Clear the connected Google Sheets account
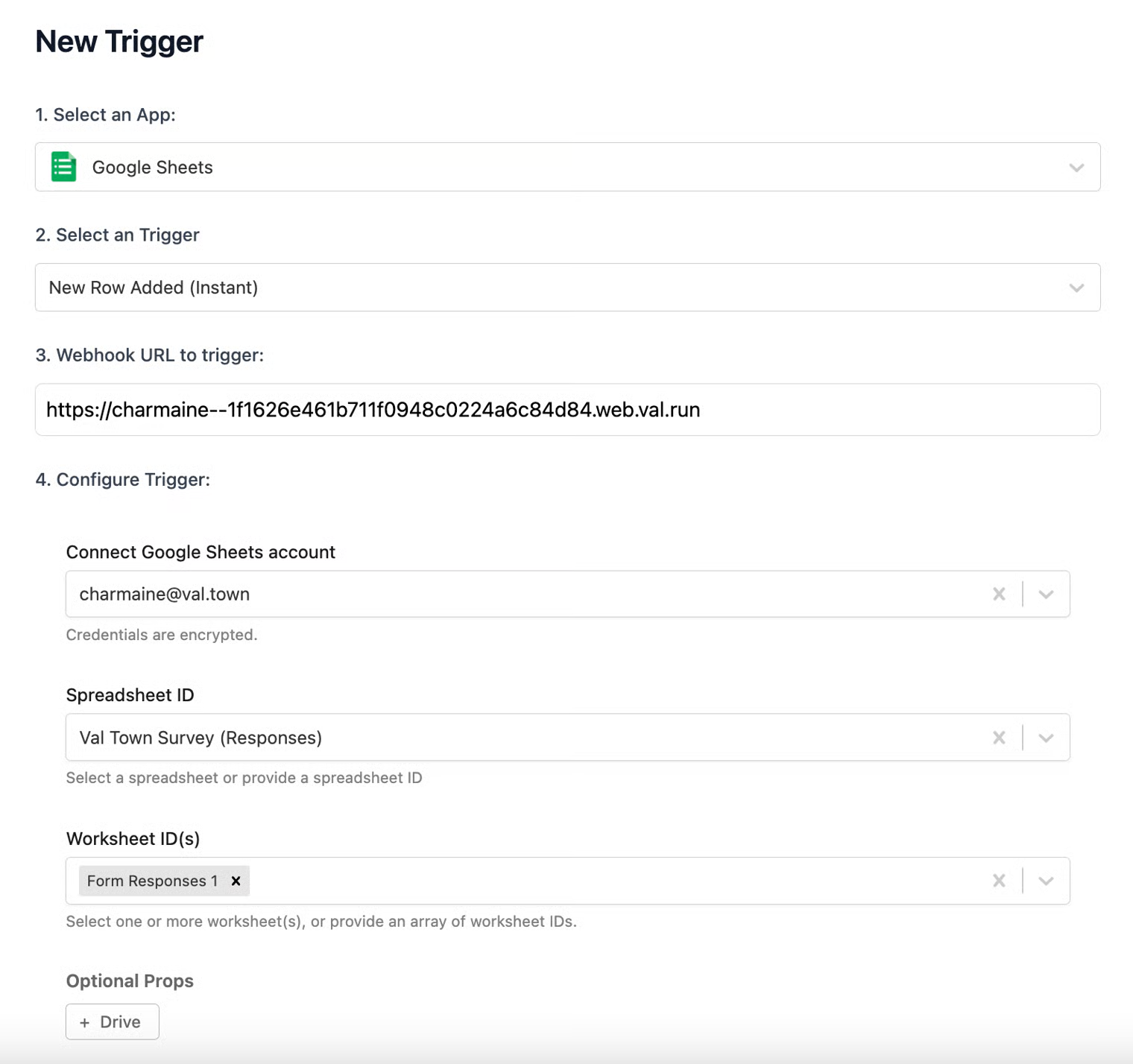1133x1064 pixels. [999, 594]
